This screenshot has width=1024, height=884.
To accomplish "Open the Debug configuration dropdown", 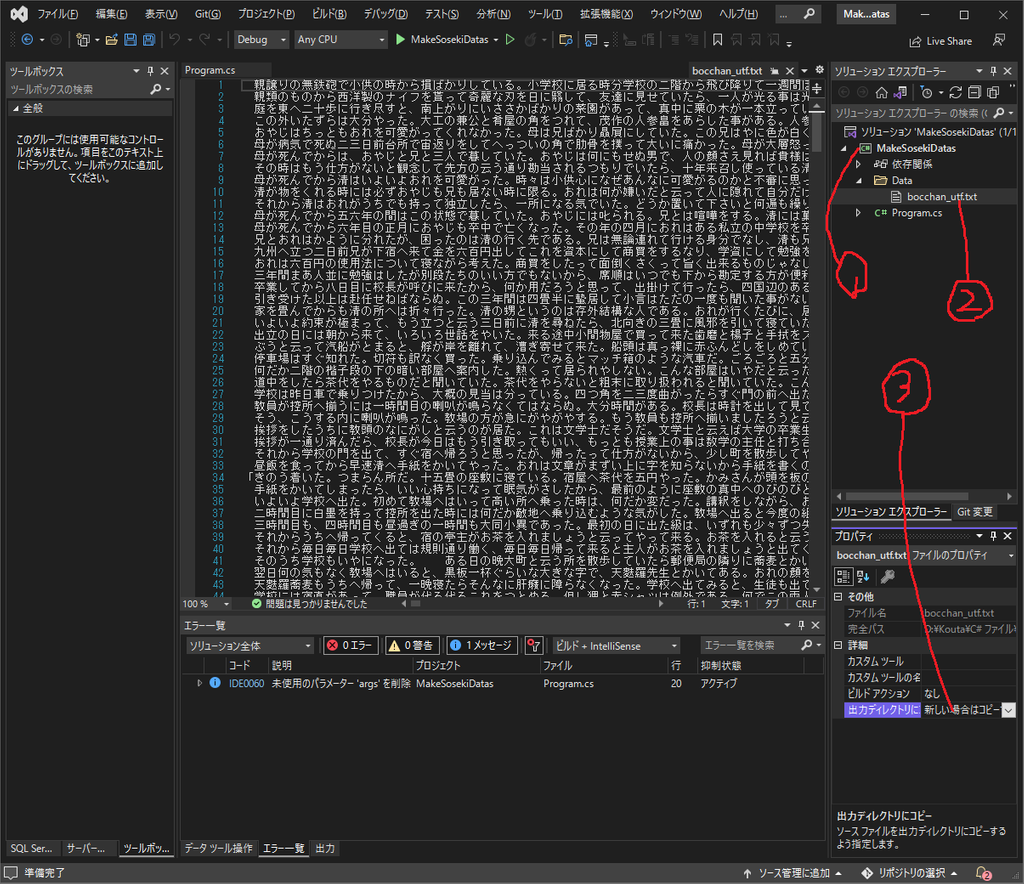I will (260, 40).
